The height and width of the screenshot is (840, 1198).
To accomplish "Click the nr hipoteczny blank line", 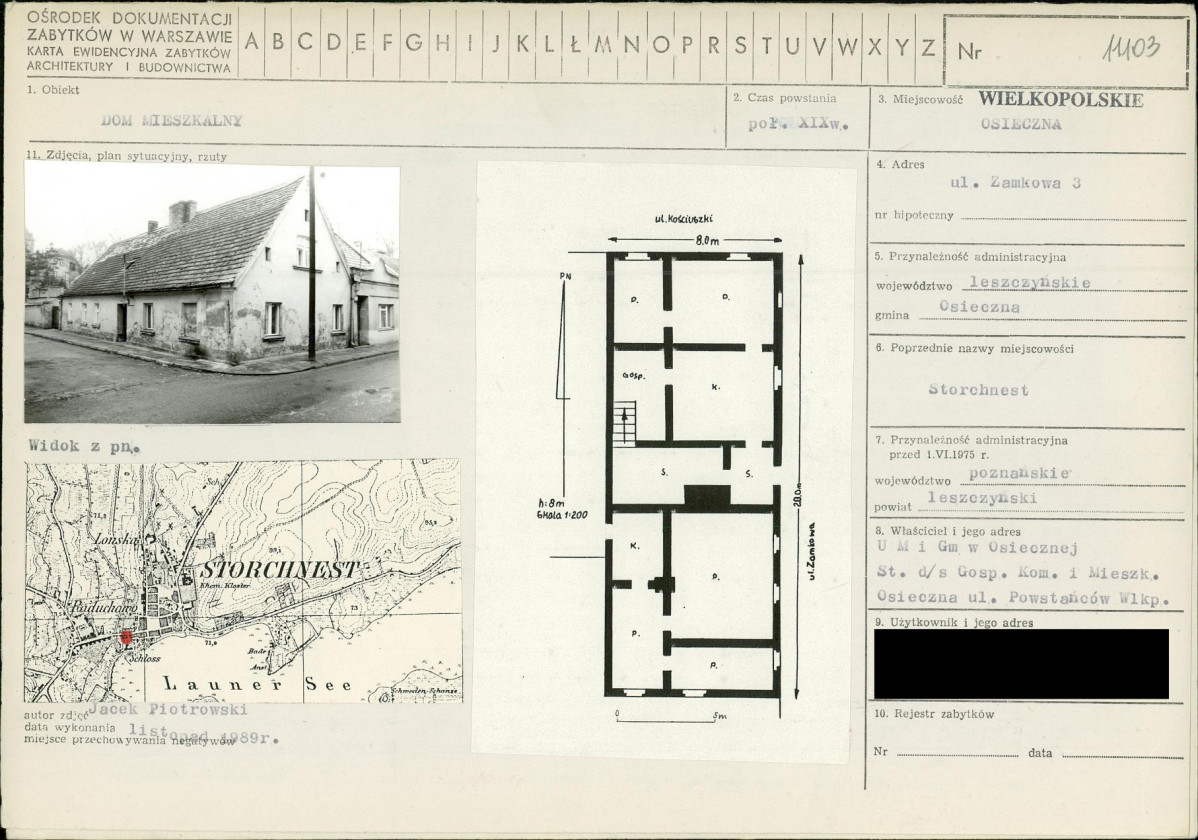I will tap(1073, 216).
